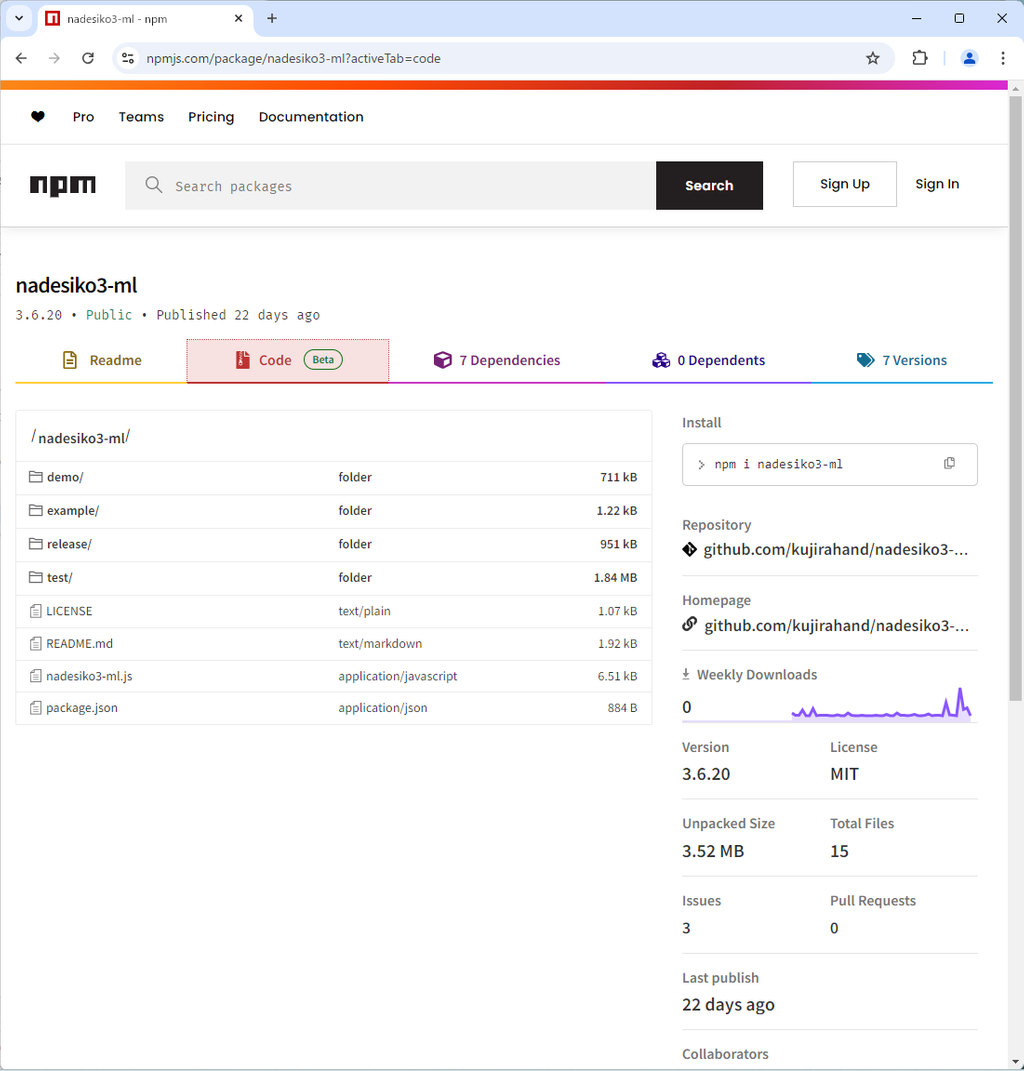Viewport: 1024px width, 1071px height.
Task: Click the heart icon in top navigation
Action: pyautogui.click(x=38, y=117)
